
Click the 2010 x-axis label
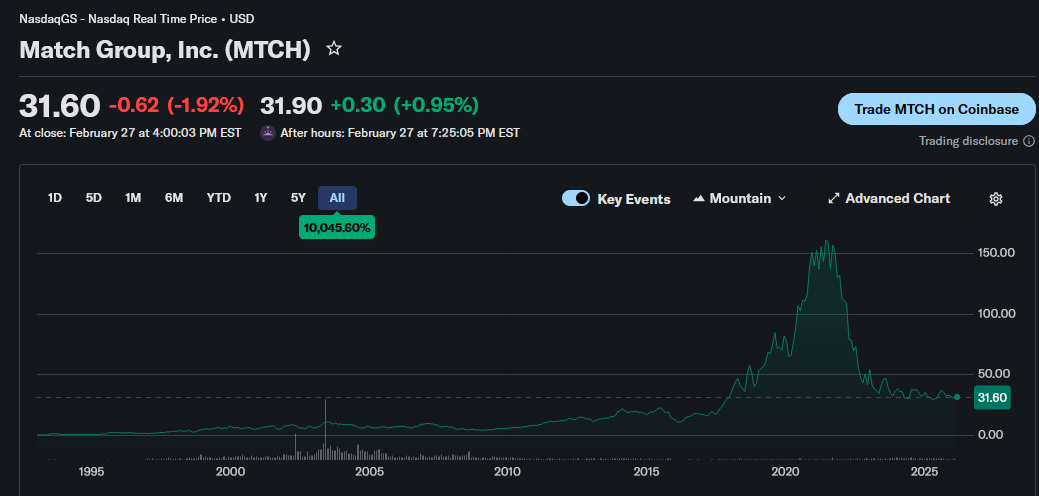tap(508, 471)
